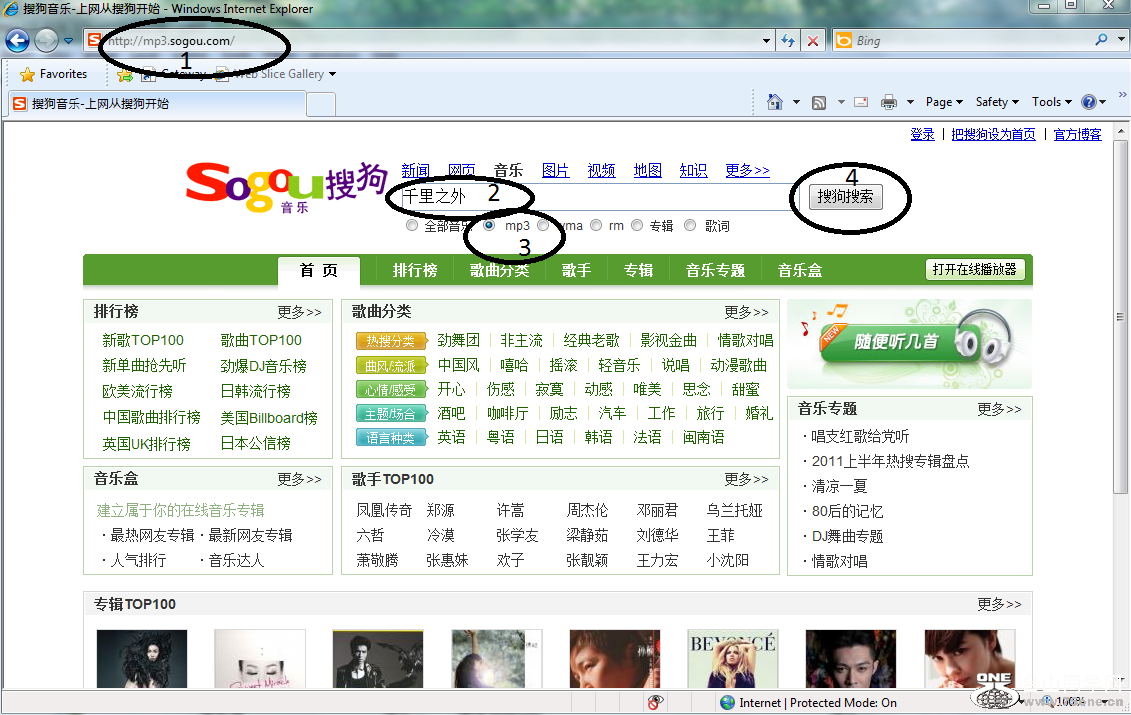Open the 官方博客 link
Viewport: 1131px width, 715px height.
tap(1078, 134)
